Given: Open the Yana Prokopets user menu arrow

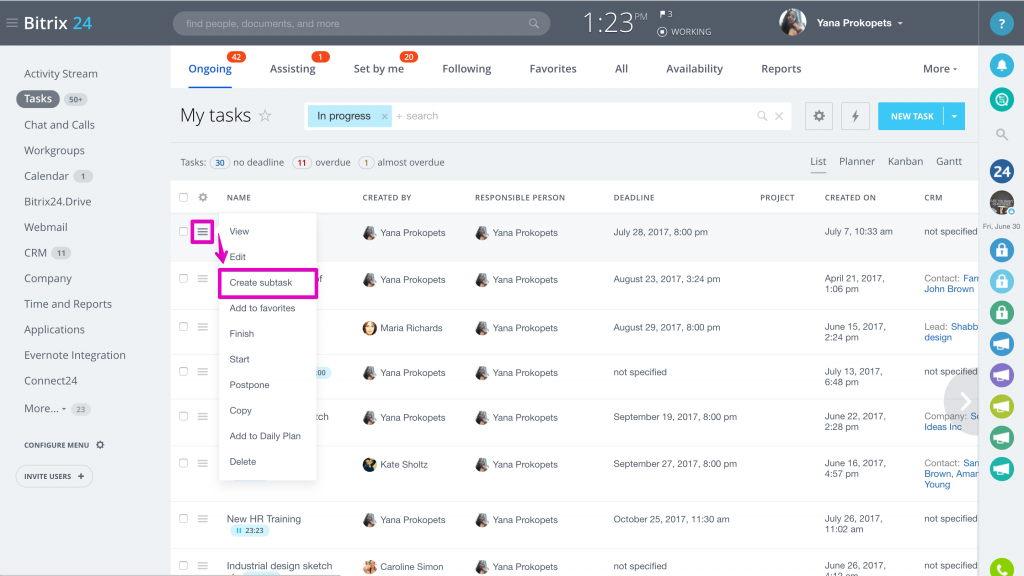Looking at the screenshot, I should [x=900, y=24].
